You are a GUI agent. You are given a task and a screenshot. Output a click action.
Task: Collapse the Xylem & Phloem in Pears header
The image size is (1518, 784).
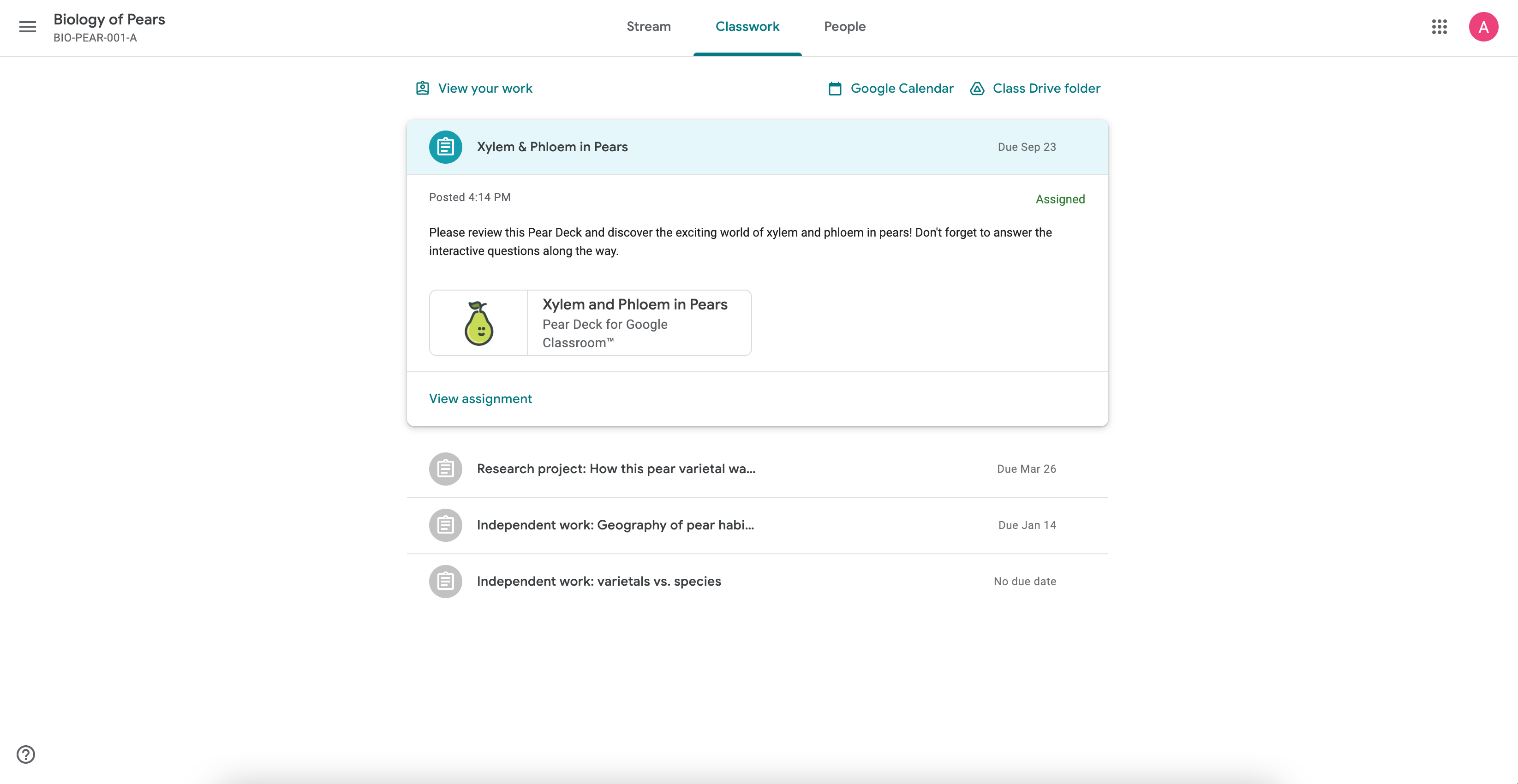pyautogui.click(x=757, y=147)
